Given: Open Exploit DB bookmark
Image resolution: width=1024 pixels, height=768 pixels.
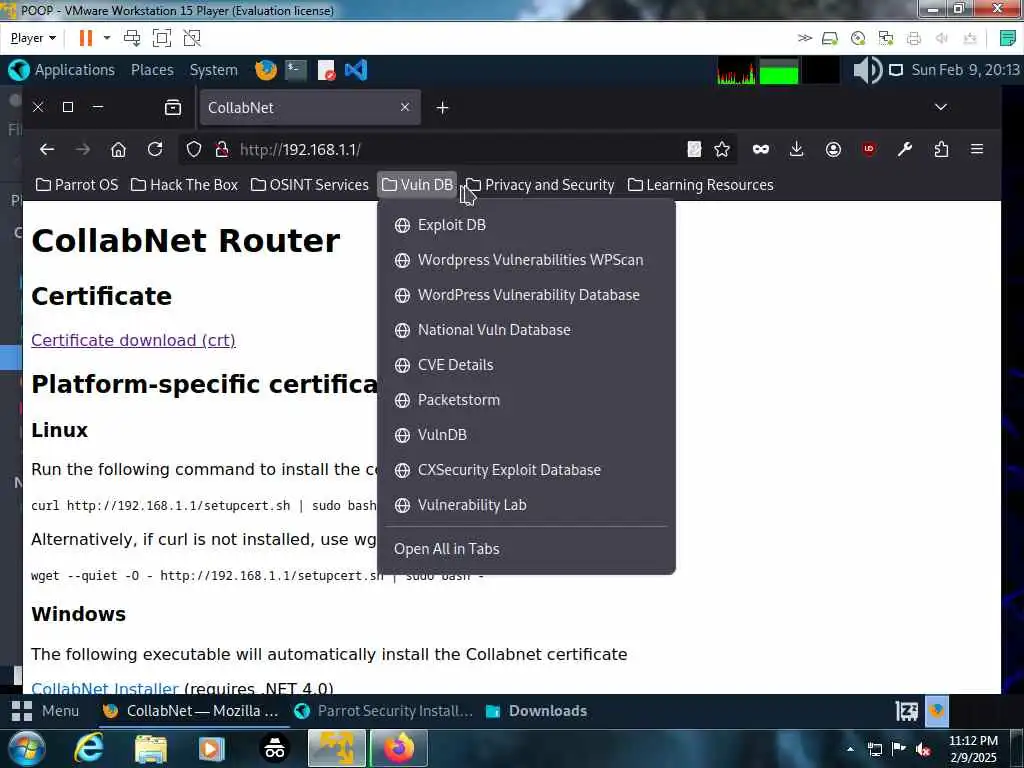Looking at the screenshot, I should point(526,225).
